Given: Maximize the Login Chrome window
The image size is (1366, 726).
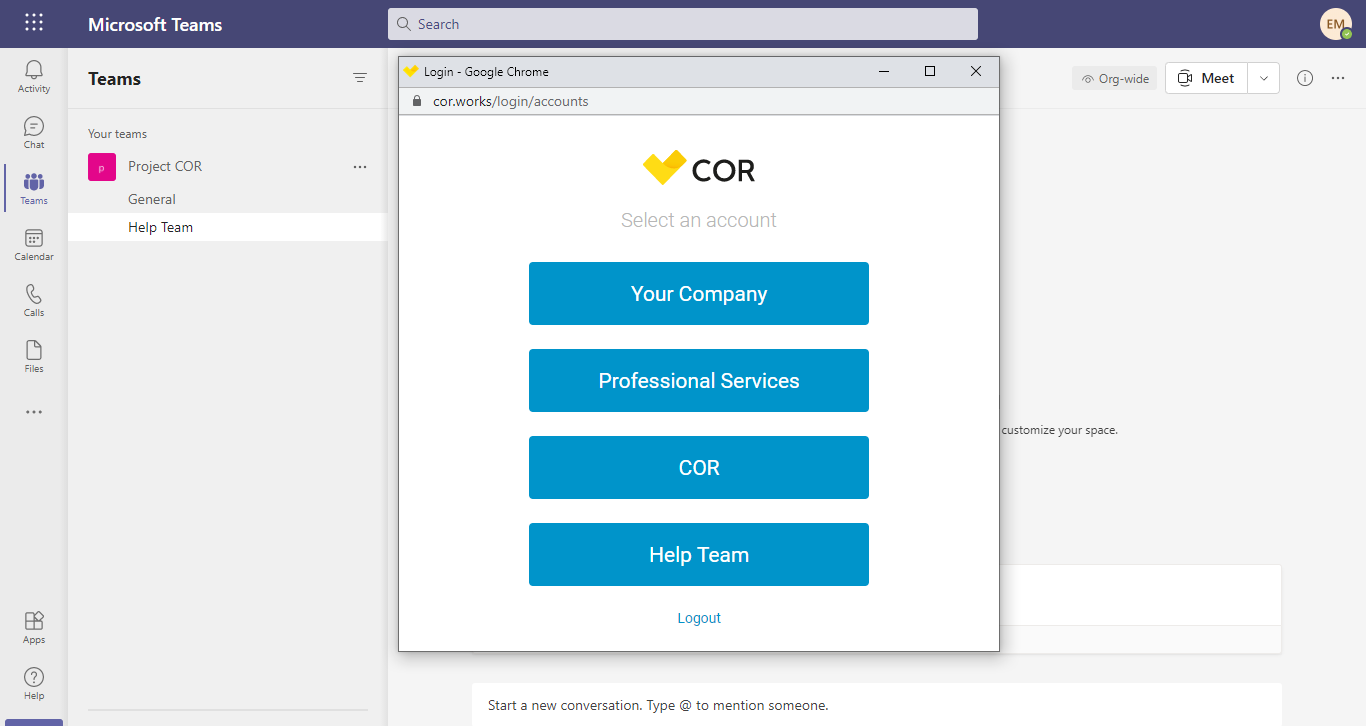Looking at the screenshot, I should point(930,71).
